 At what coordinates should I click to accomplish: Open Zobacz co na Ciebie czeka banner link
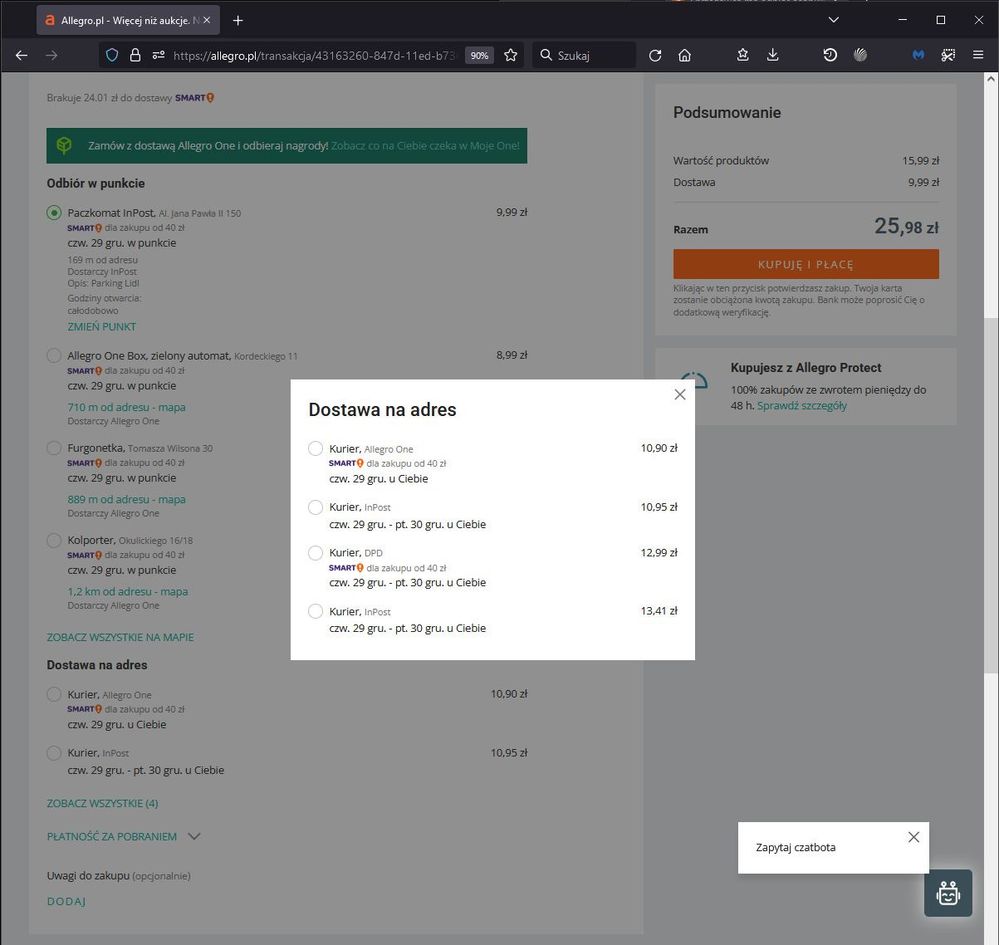click(x=425, y=145)
